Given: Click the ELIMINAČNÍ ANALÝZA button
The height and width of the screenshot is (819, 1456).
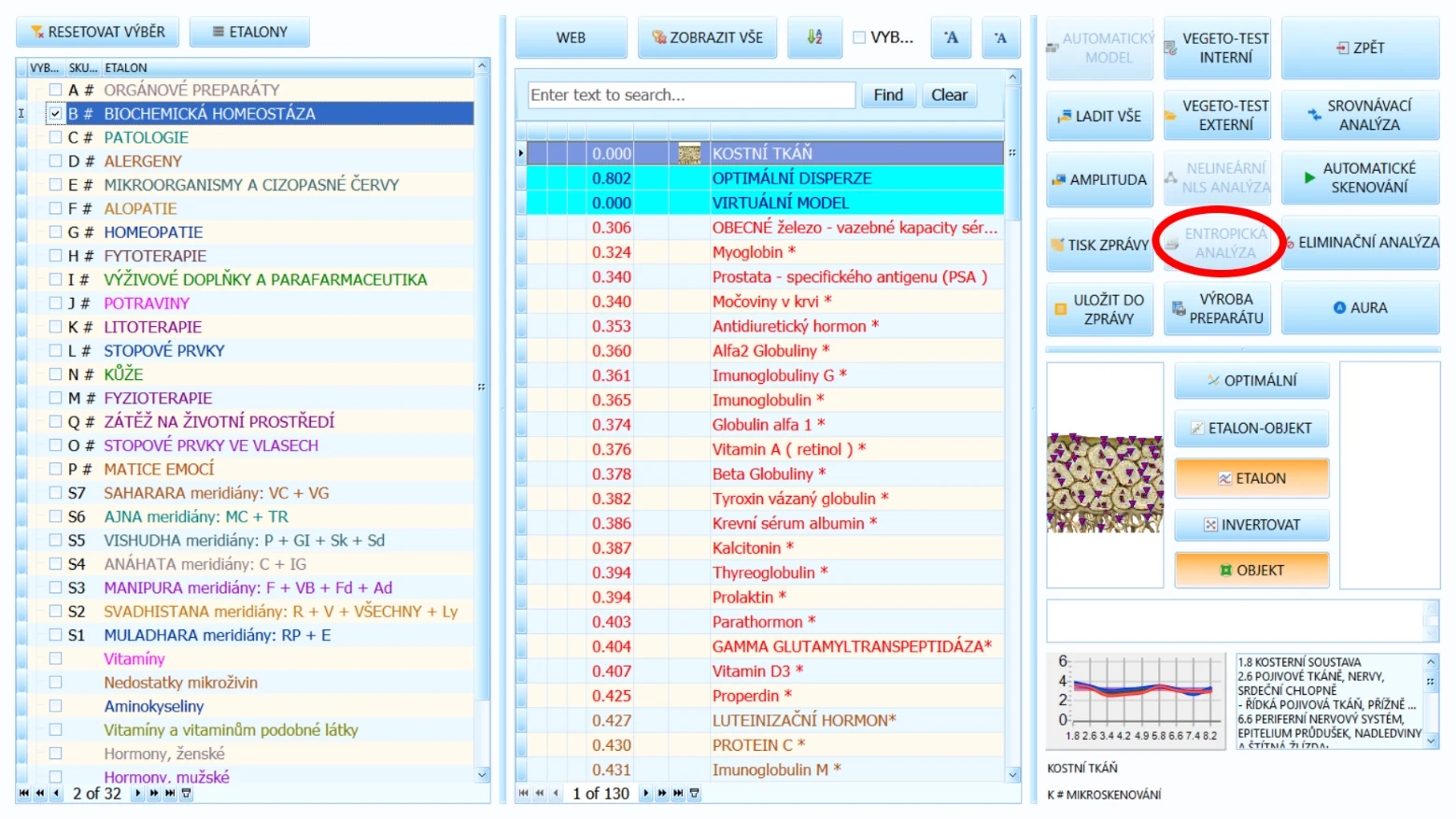Looking at the screenshot, I should click(1361, 243).
